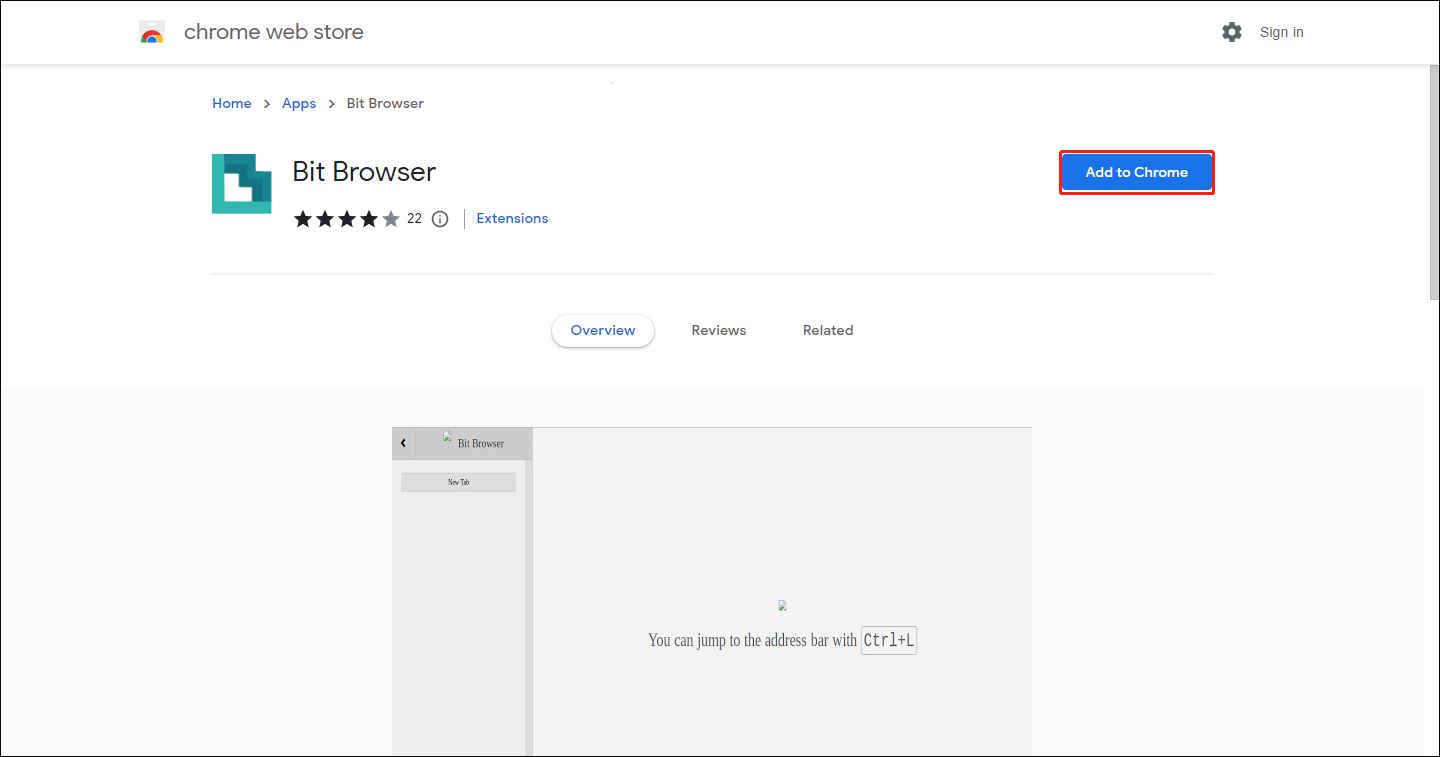This screenshot has width=1440, height=757.
Task: Click the Ctrl+L key hint in preview
Action: [x=889, y=640]
